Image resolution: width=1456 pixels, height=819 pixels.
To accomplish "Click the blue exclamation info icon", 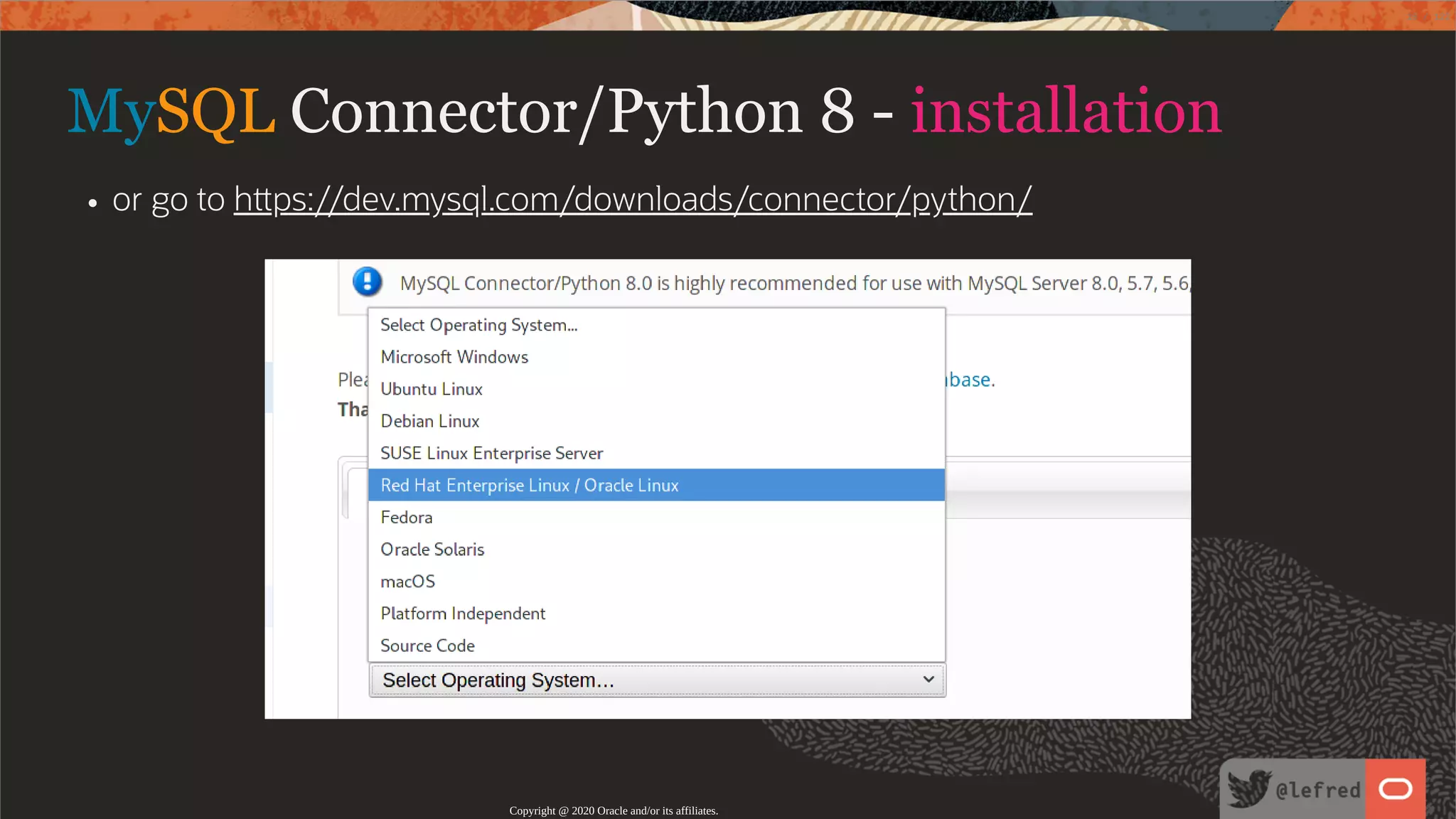I will [367, 282].
